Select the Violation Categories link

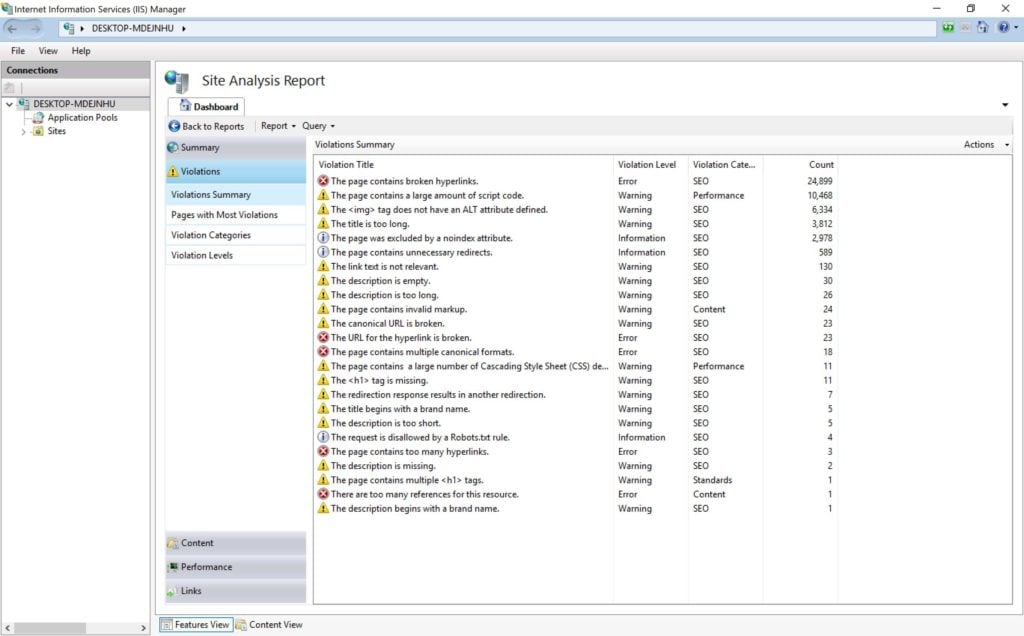click(x=211, y=235)
